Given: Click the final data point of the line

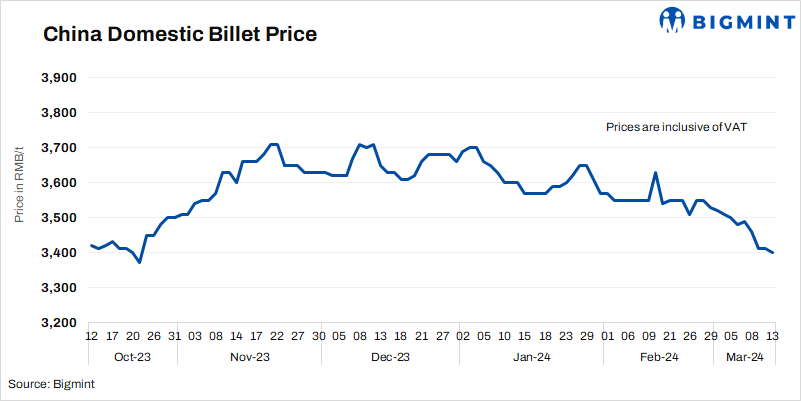Looking at the screenshot, I should point(771,253).
